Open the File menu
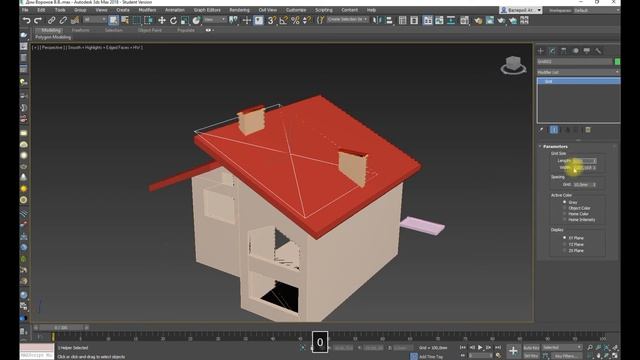 tap(25, 10)
